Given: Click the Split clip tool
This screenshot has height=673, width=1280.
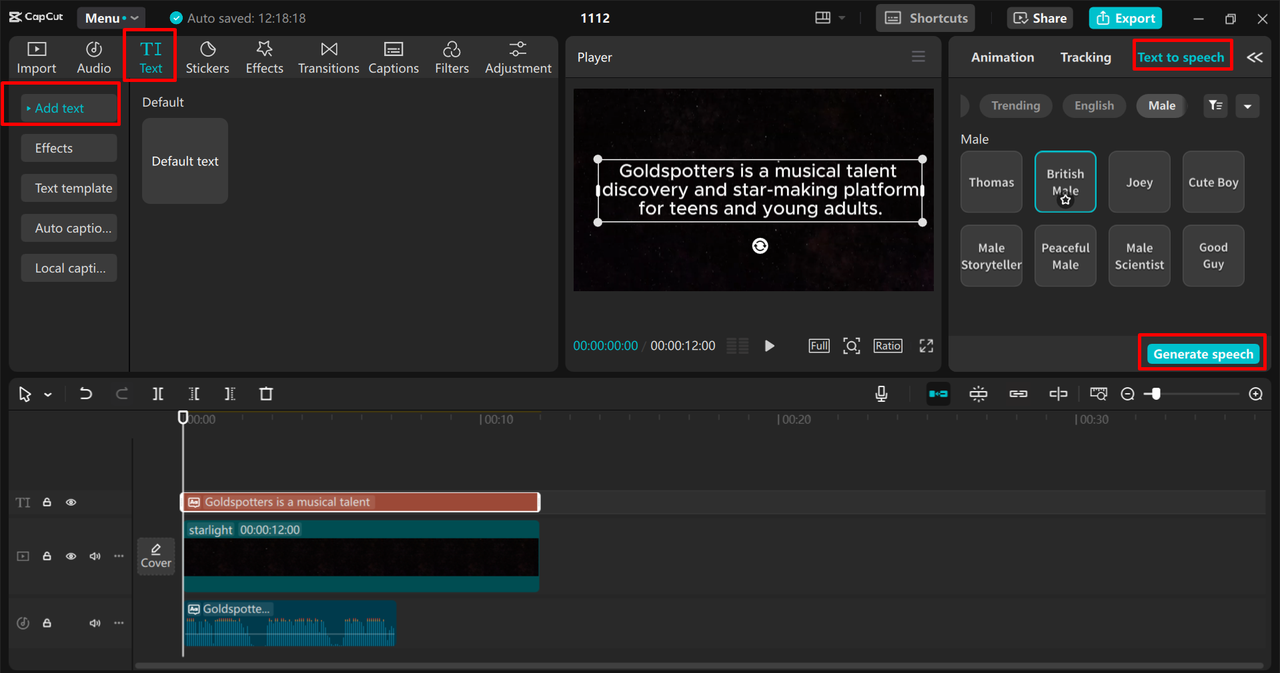Looking at the screenshot, I should 158,394.
